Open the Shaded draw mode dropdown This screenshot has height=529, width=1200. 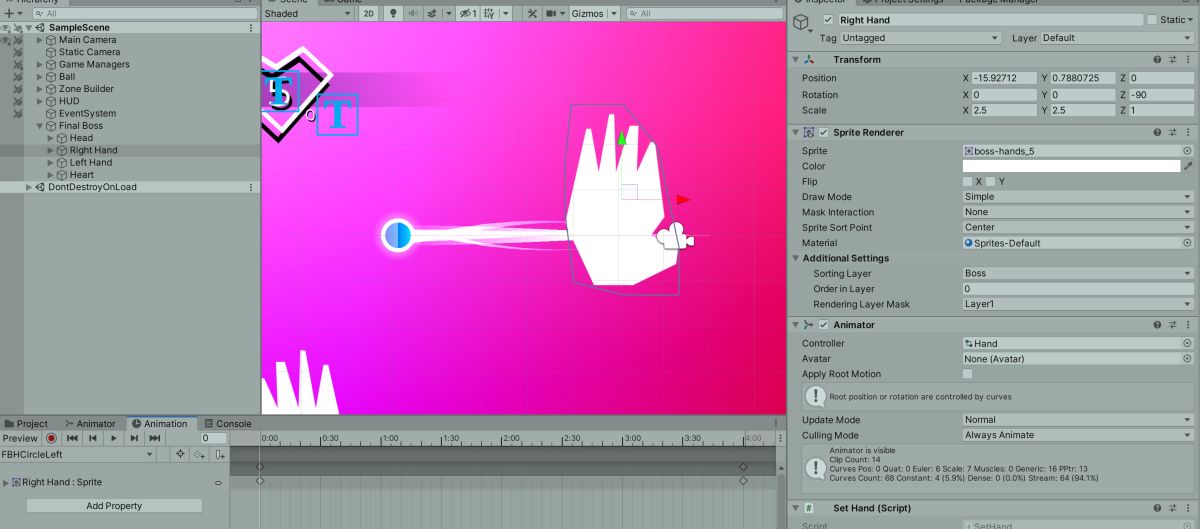(x=309, y=14)
